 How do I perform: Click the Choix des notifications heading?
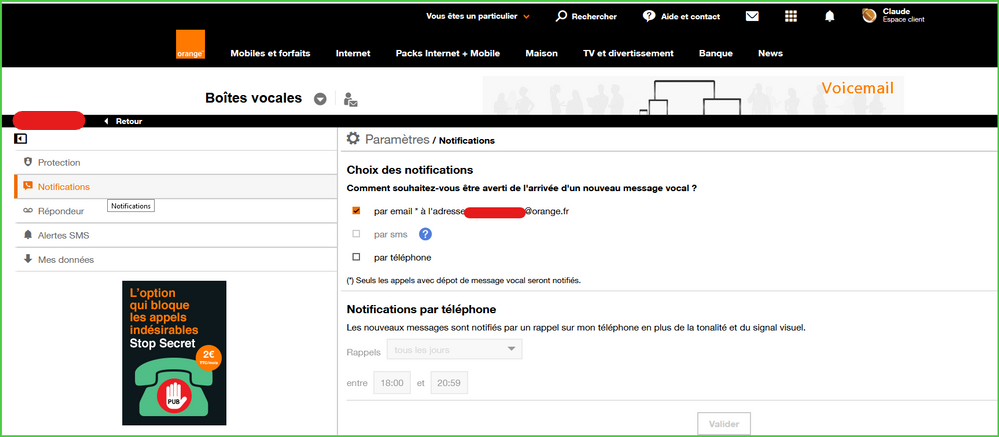pyautogui.click(x=410, y=170)
